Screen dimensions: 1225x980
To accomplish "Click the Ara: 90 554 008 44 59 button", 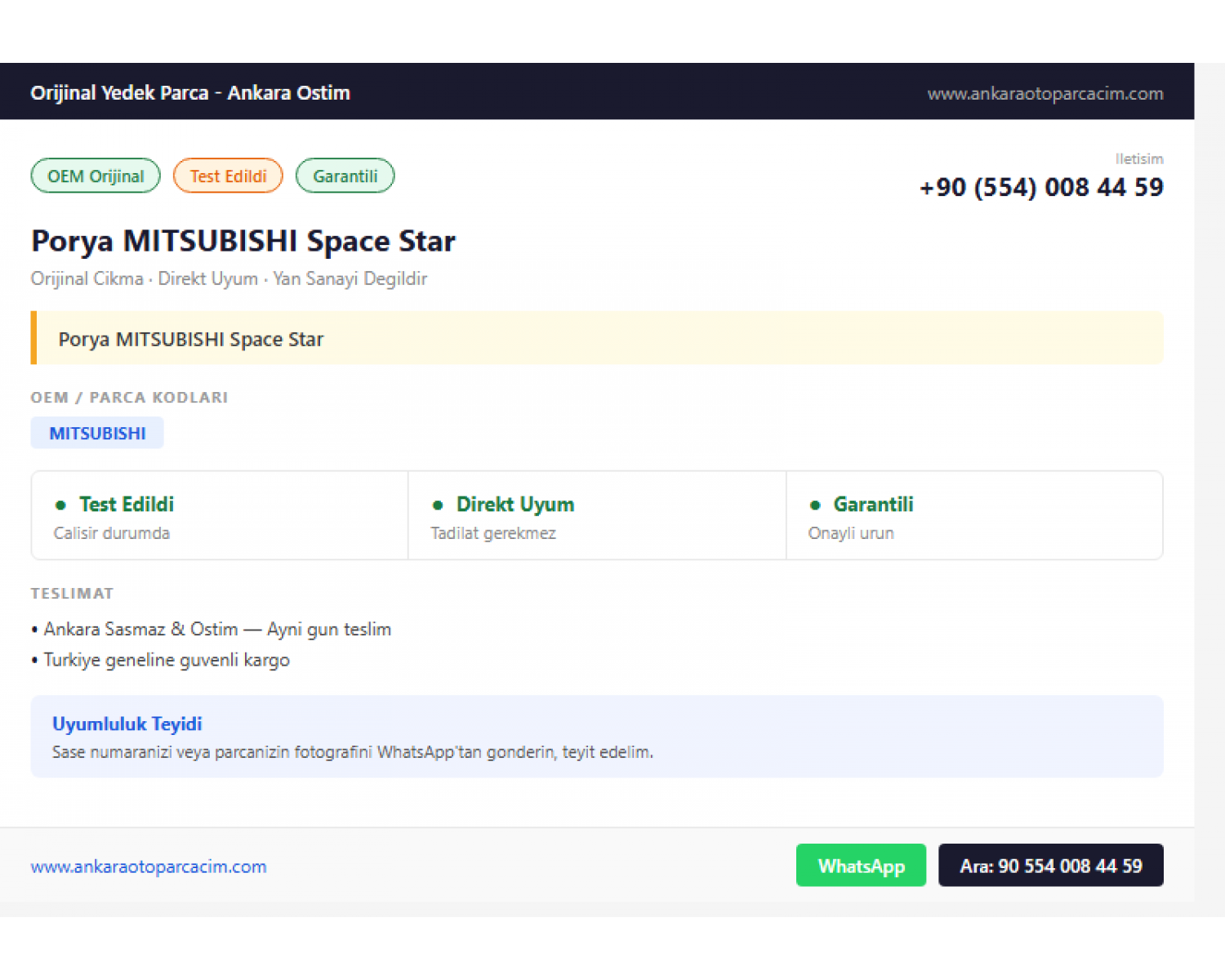I will click(1051, 865).
